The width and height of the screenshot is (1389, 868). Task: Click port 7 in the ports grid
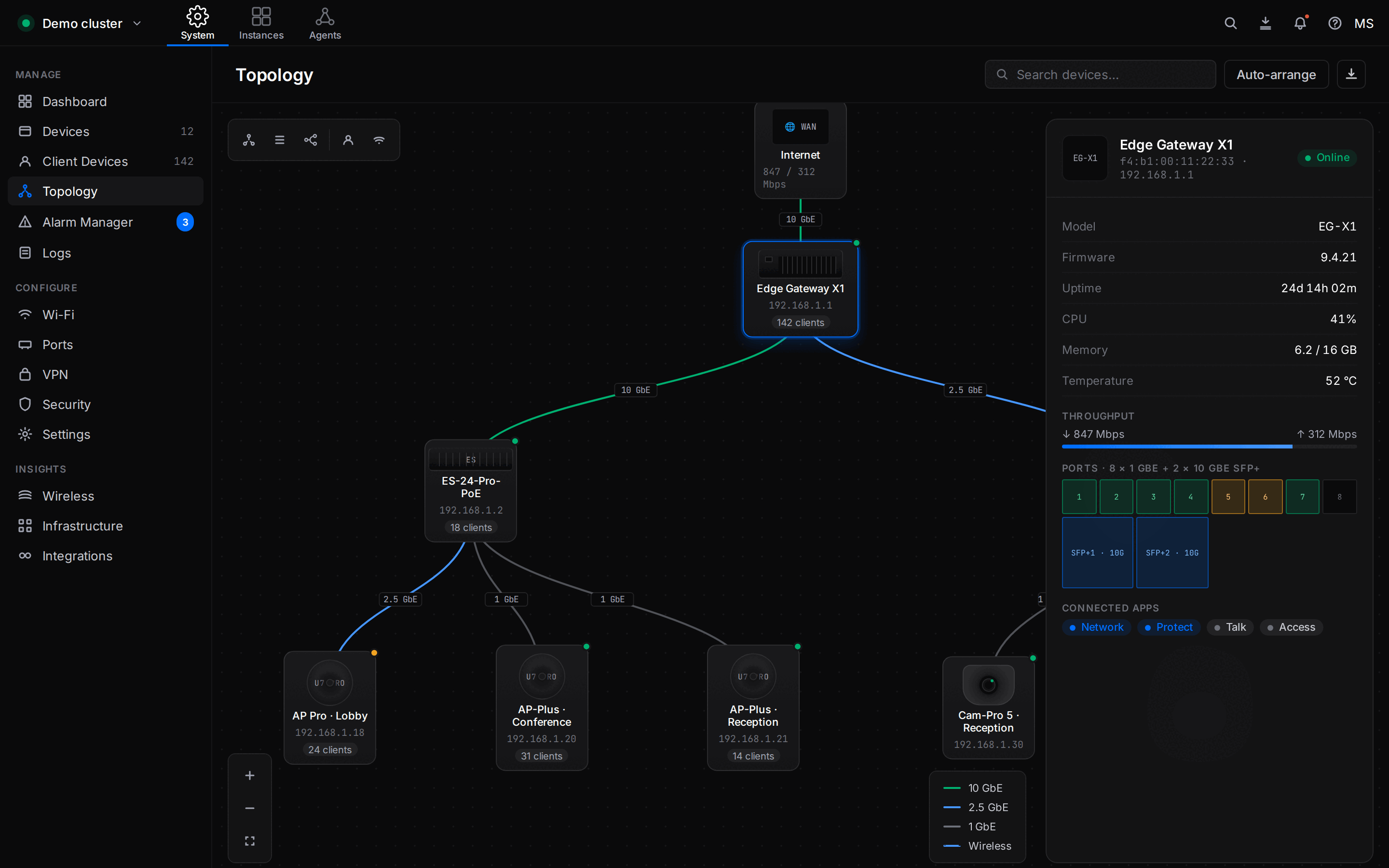point(1302,497)
